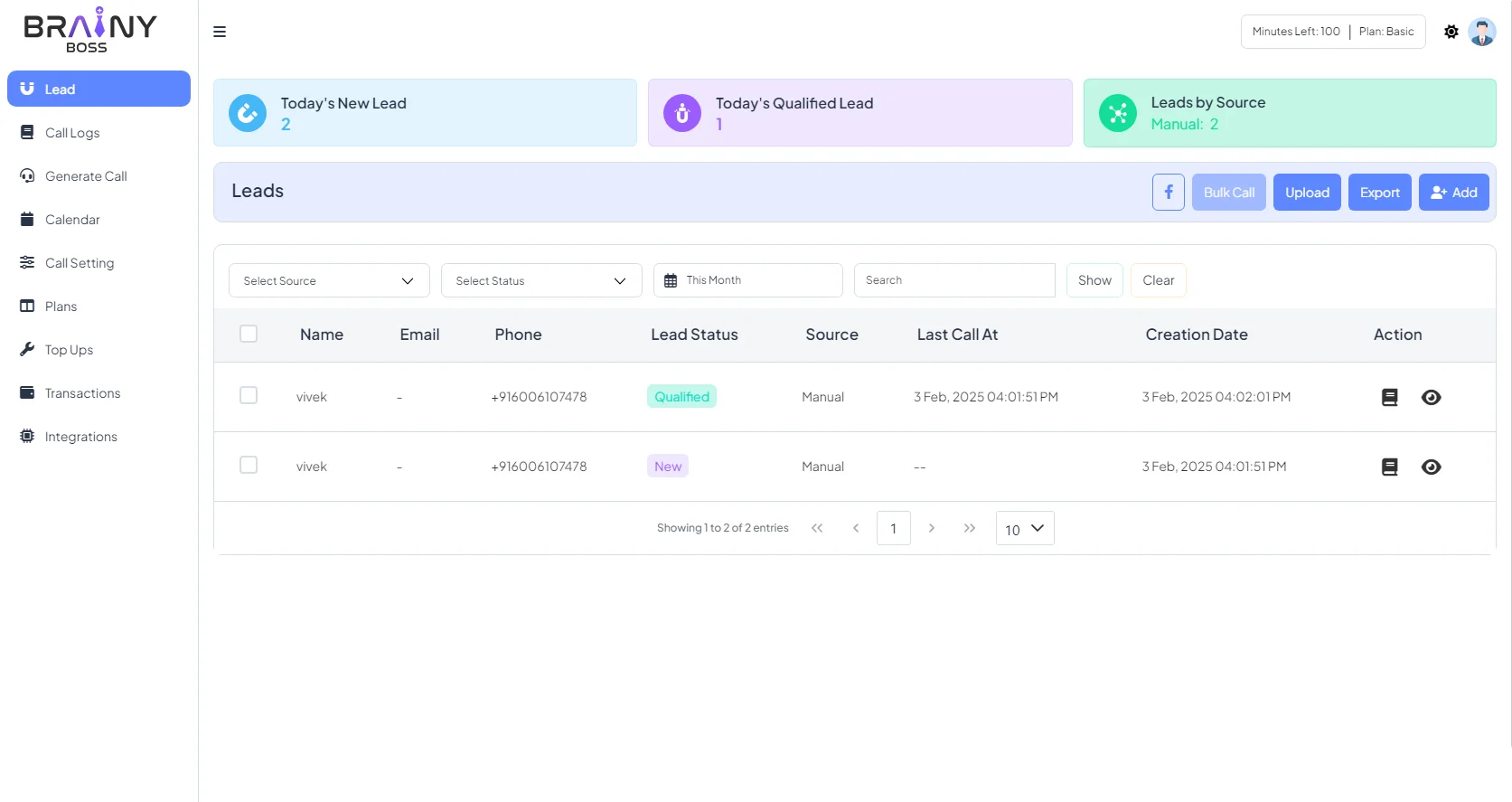Tick the checkbox for Qualified vivek row
Screen dimensions: 1512x802
coord(249,395)
